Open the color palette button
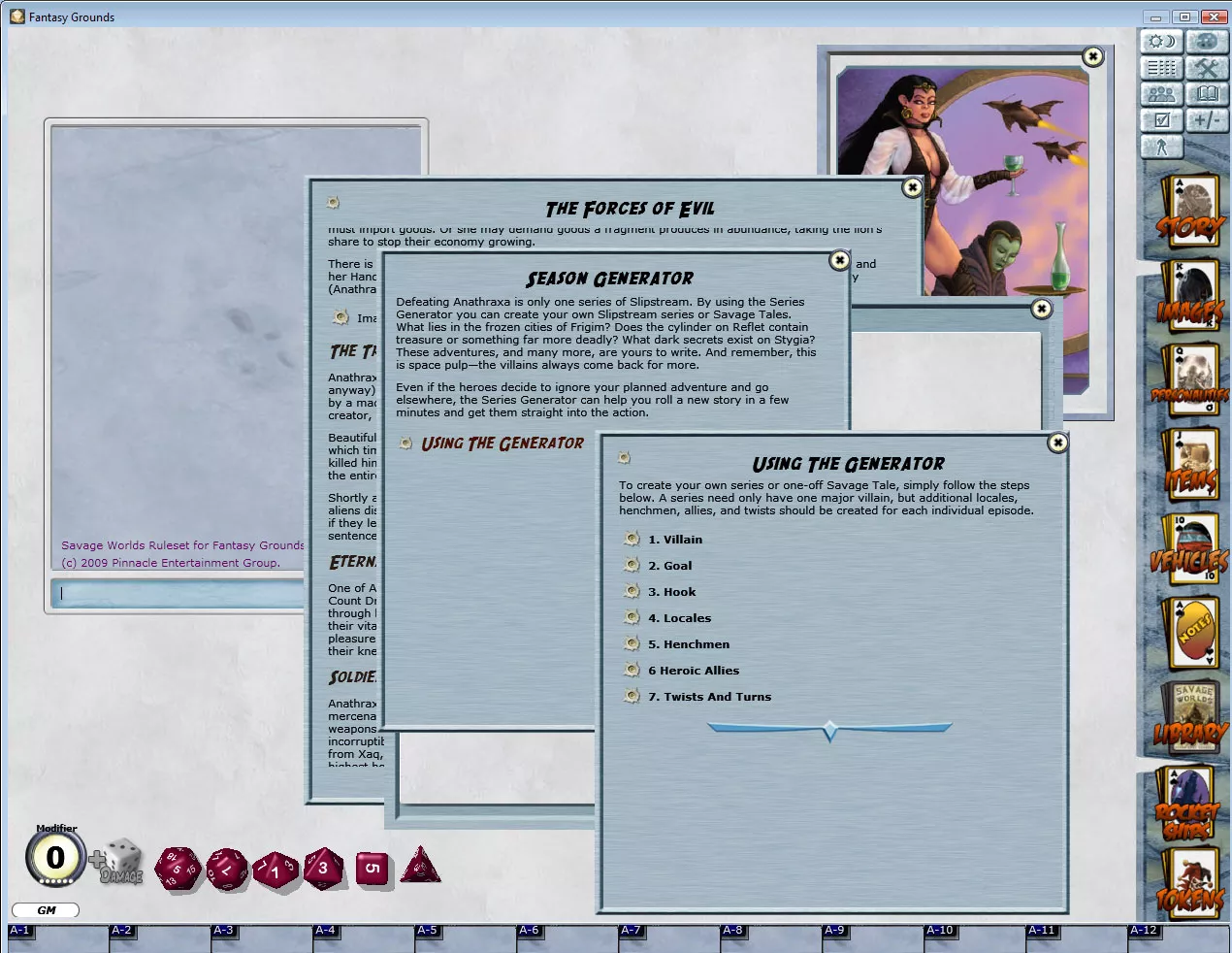This screenshot has width=1232, height=953. tap(1207, 42)
